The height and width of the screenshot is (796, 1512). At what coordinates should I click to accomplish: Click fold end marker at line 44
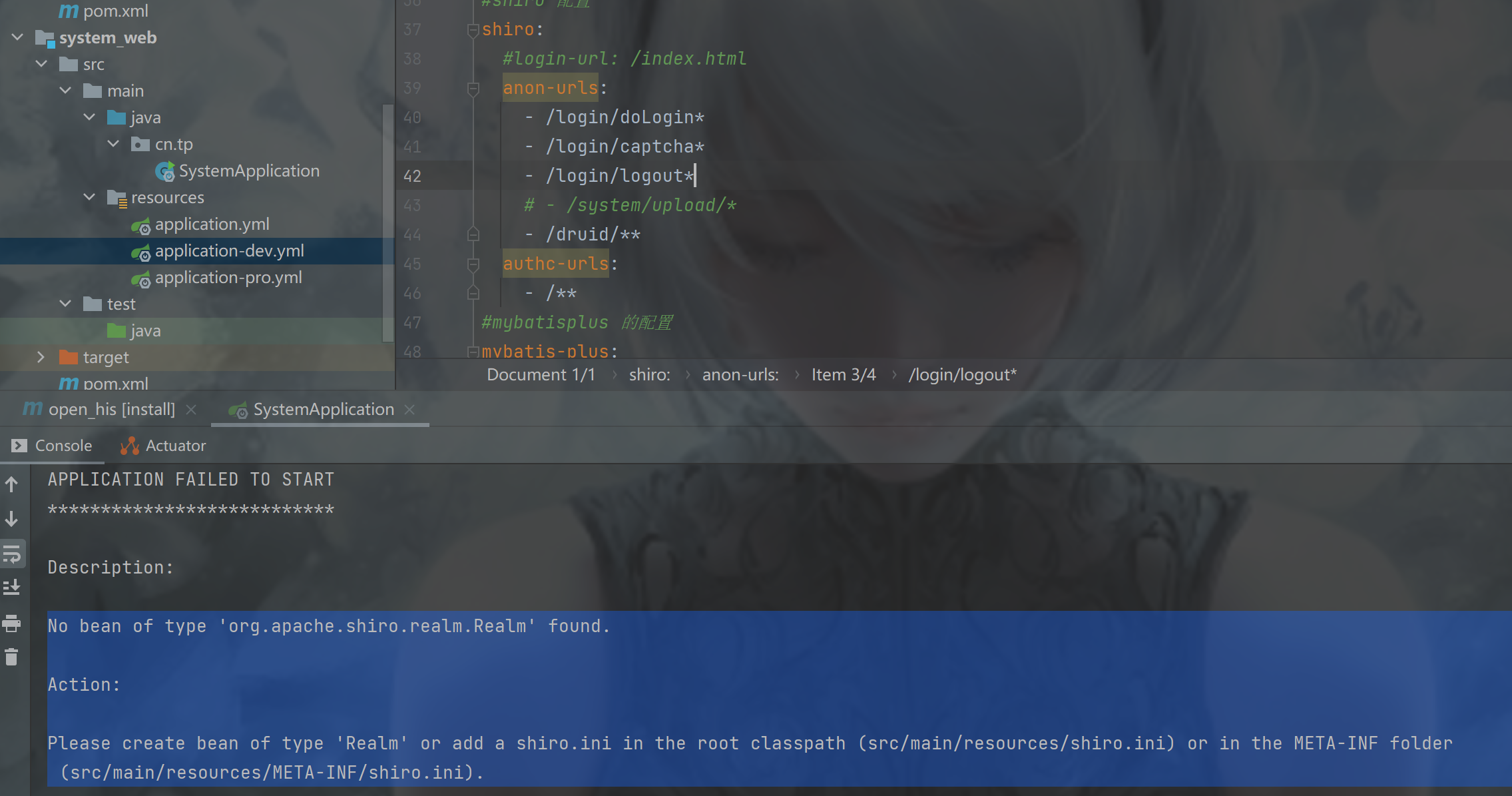point(473,234)
